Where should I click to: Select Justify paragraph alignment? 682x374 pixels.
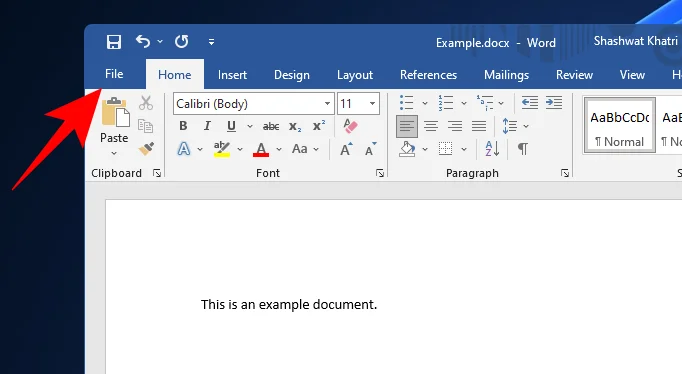point(479,126)
